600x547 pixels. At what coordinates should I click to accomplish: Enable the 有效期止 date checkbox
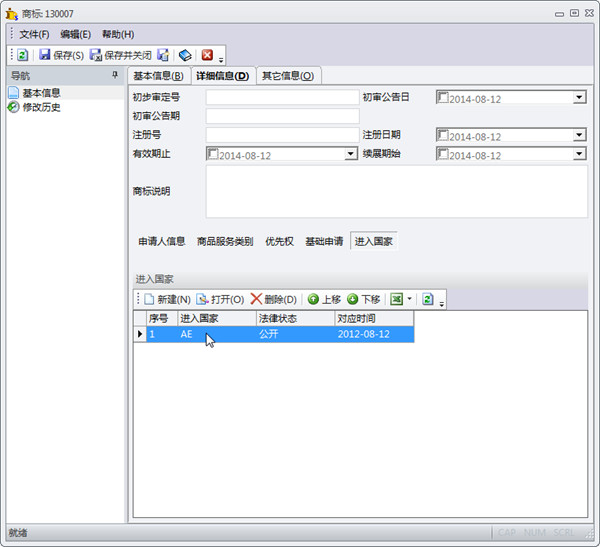pyautogui.click(x=213, y=154)
